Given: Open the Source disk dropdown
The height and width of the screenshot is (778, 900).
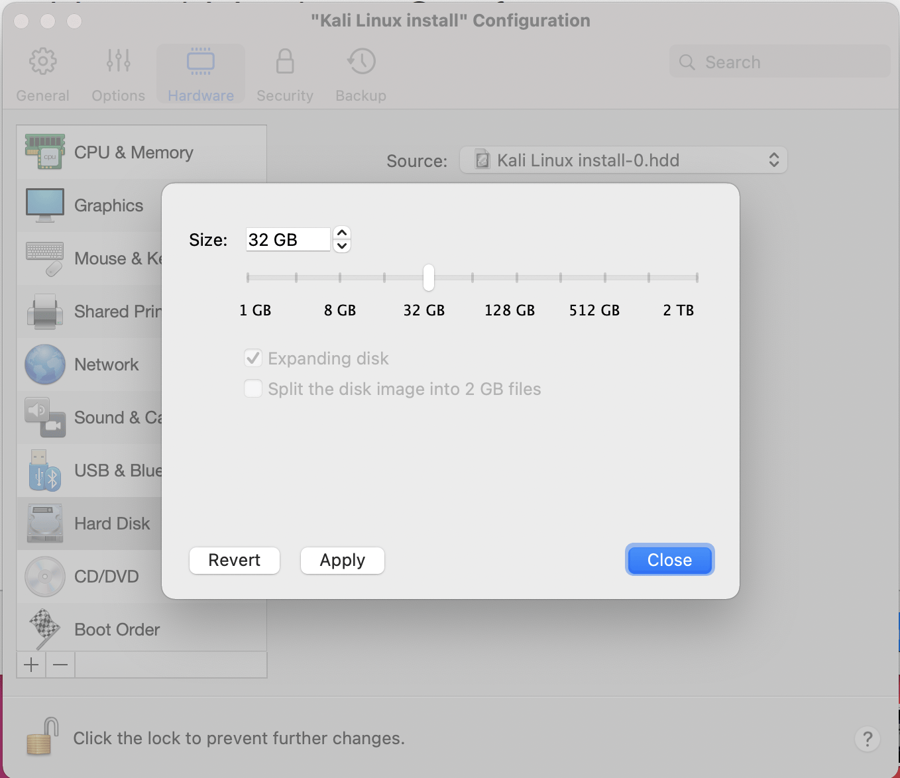Looking at the screenshot, I should click(623, 160).
